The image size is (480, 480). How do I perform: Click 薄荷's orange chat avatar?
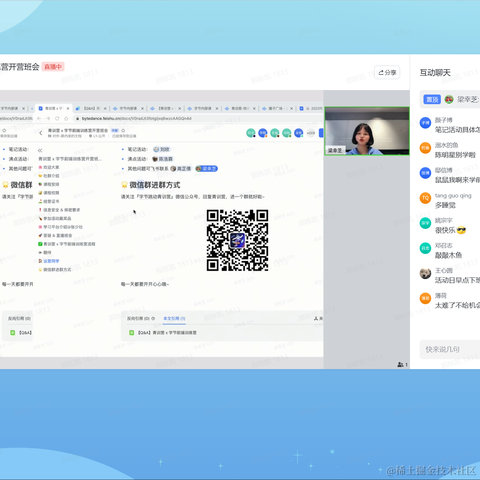pos(425,298)
